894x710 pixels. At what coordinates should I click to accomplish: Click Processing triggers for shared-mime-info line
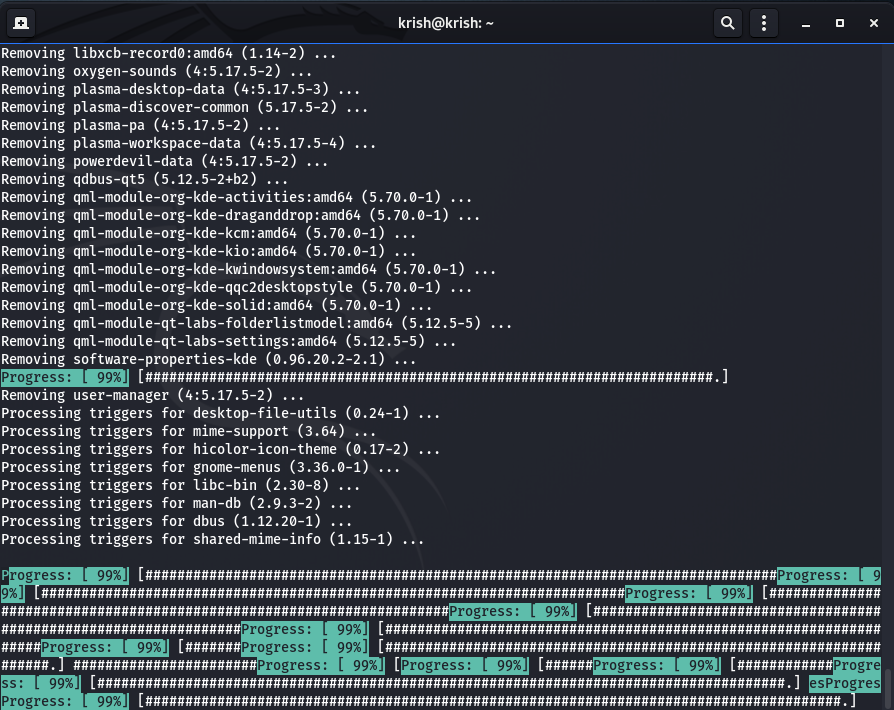pyautogui.click(x=212, y=540)
